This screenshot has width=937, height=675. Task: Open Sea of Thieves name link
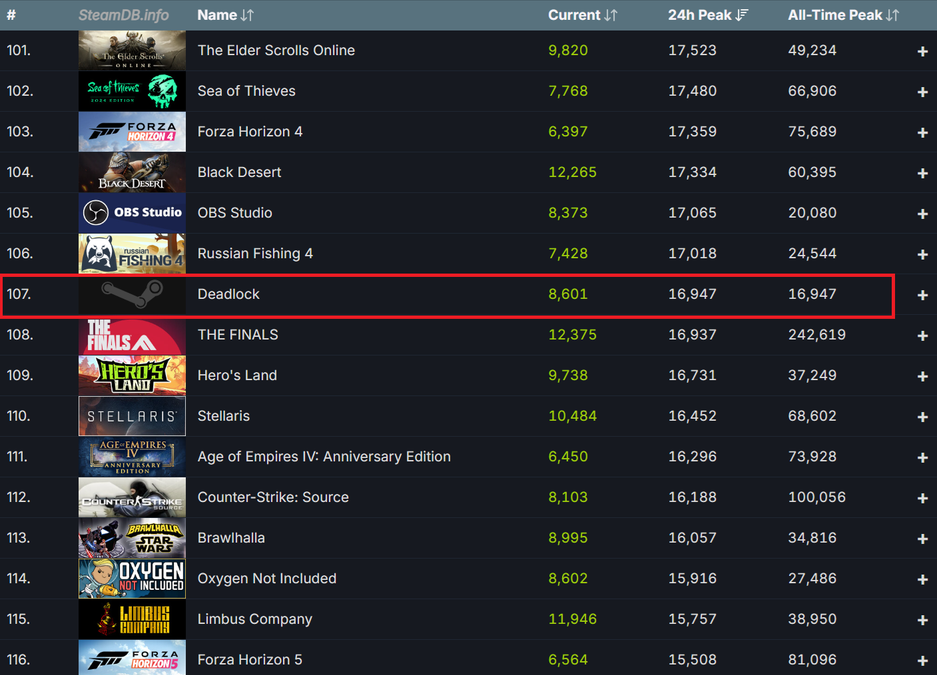click(246, 91)
